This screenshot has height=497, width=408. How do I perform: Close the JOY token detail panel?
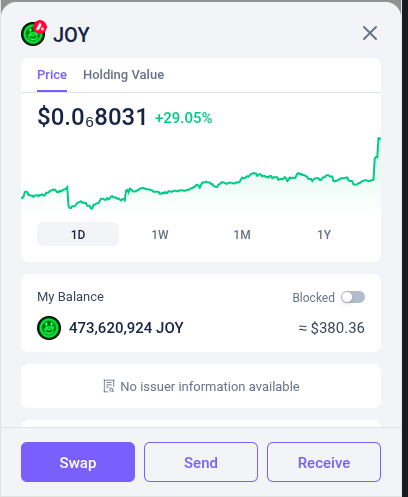point(370,33)
